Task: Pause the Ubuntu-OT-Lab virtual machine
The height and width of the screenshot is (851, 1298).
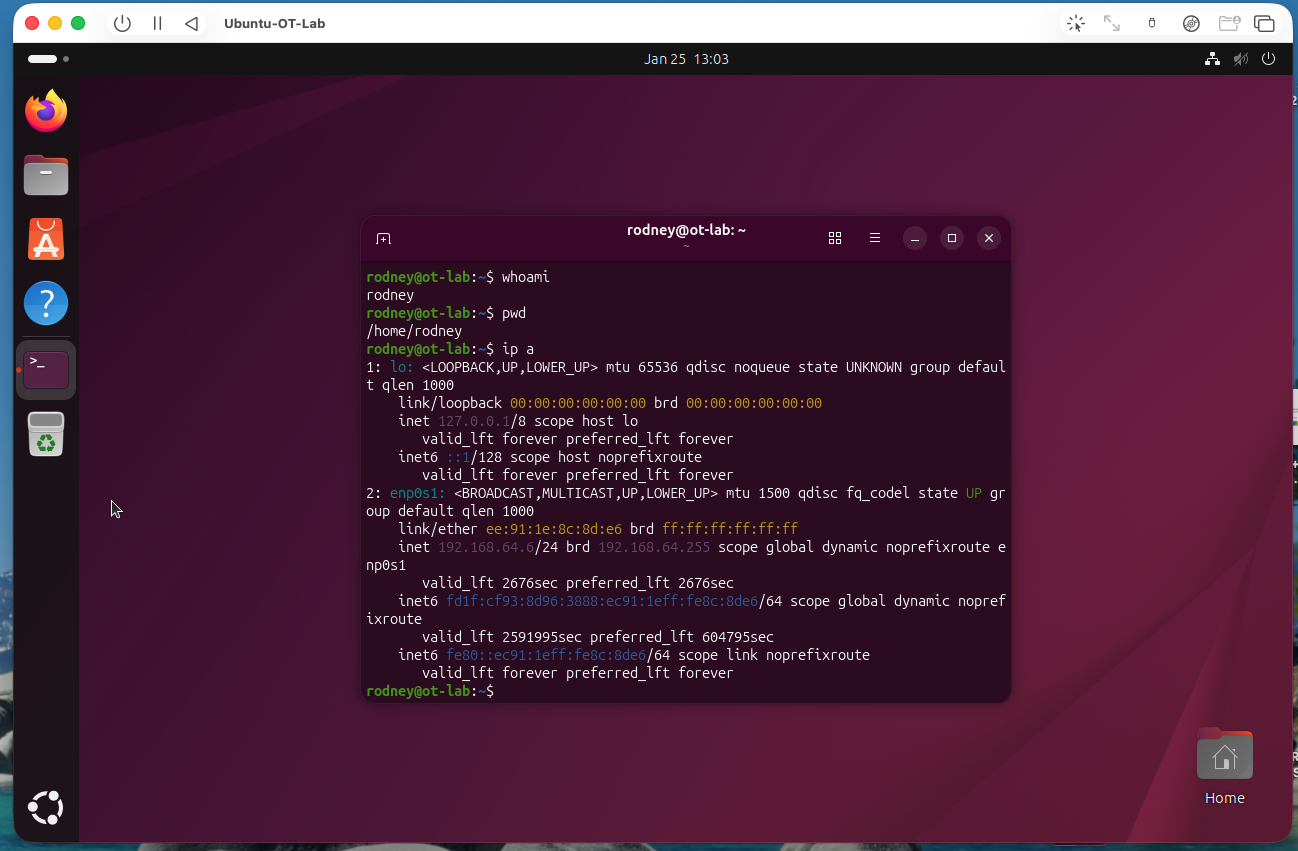Action: pyautogui.click(x=157, y=23)
